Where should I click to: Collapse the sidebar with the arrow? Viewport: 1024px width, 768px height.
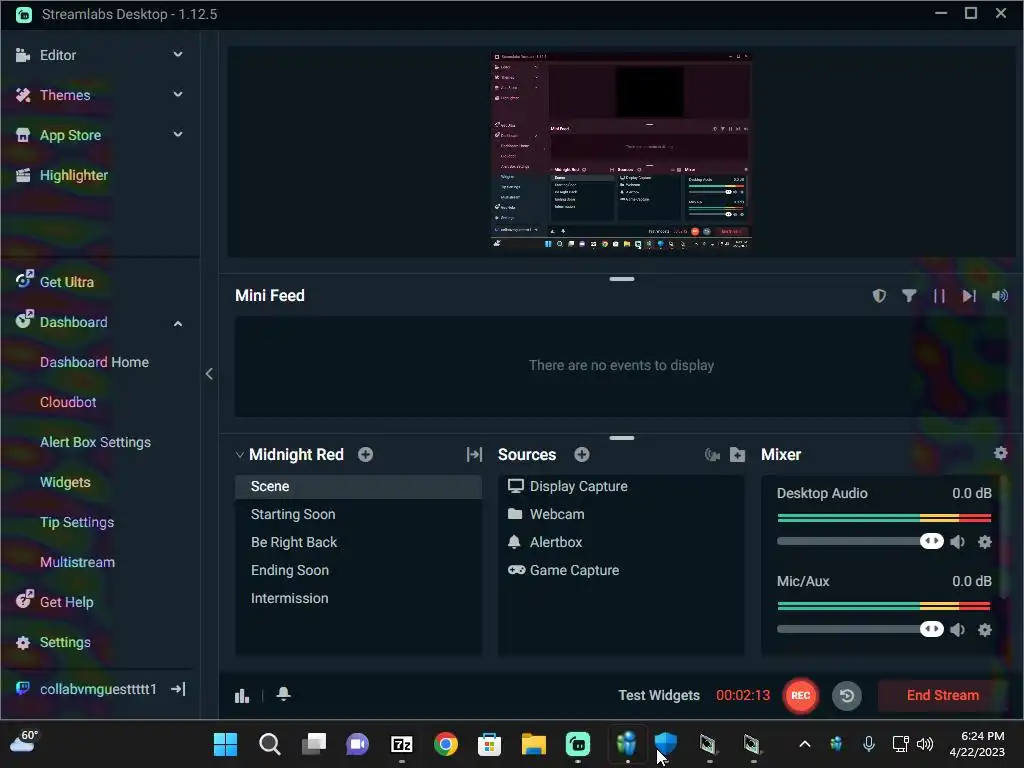[209, 374]
